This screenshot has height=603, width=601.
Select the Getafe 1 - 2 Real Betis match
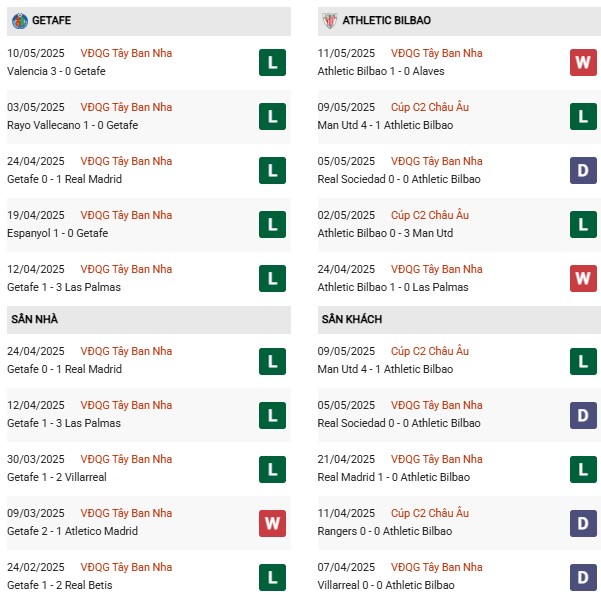pyautogui.click(x=60, y=585)
